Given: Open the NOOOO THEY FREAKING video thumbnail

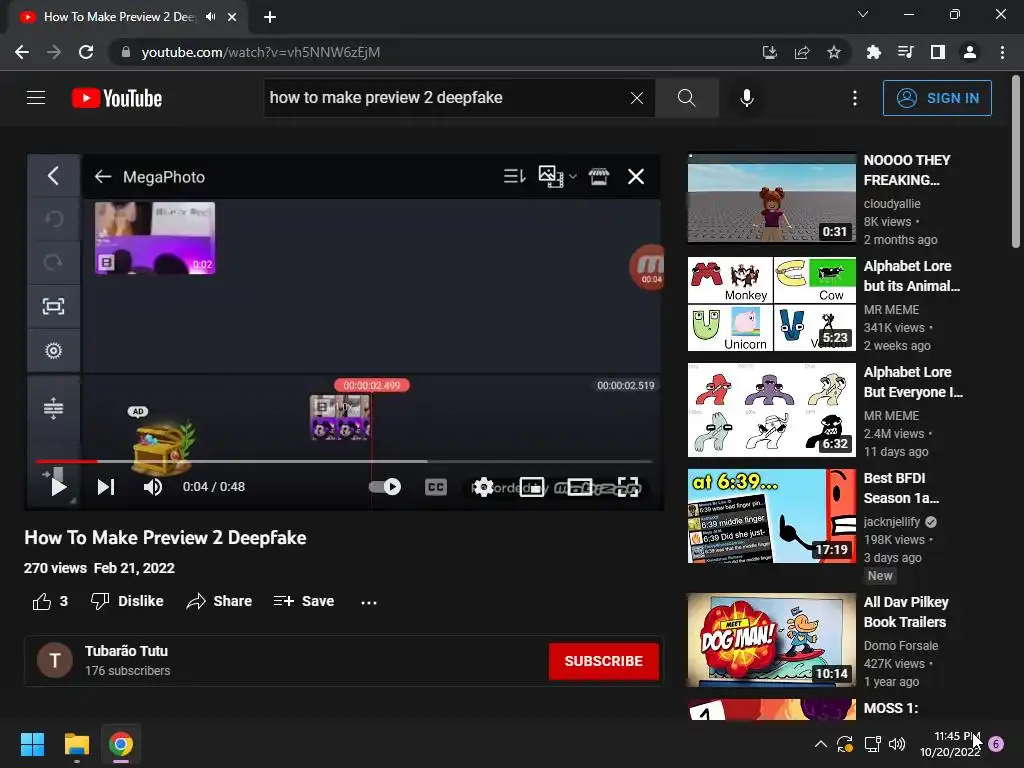Looking at the screenshot, I should coord(771,198).
